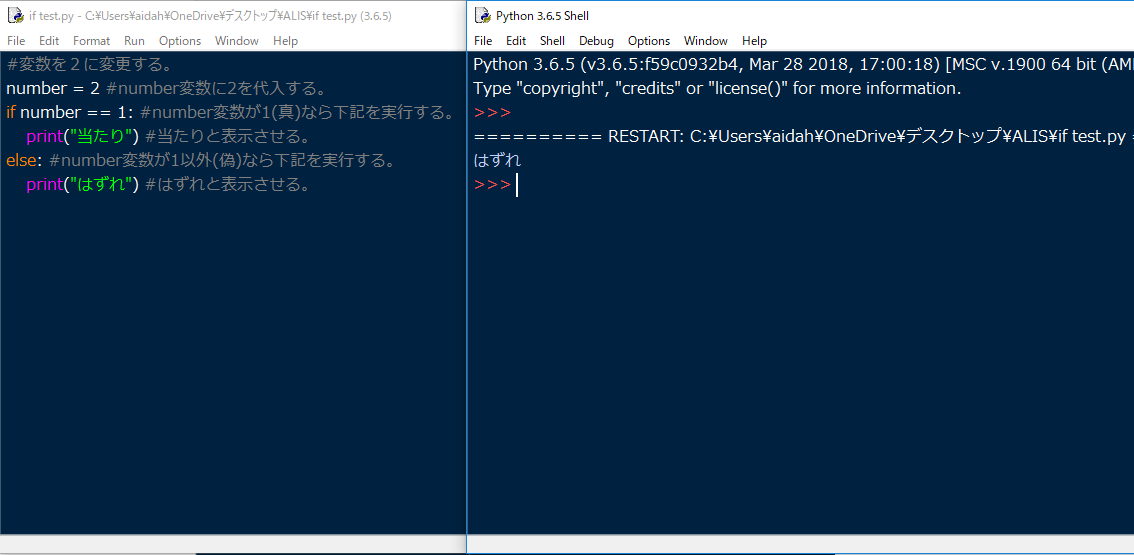Click the Python Shell window title icon
Viewport: 1134px width, 555px height.
click(482, 16)
